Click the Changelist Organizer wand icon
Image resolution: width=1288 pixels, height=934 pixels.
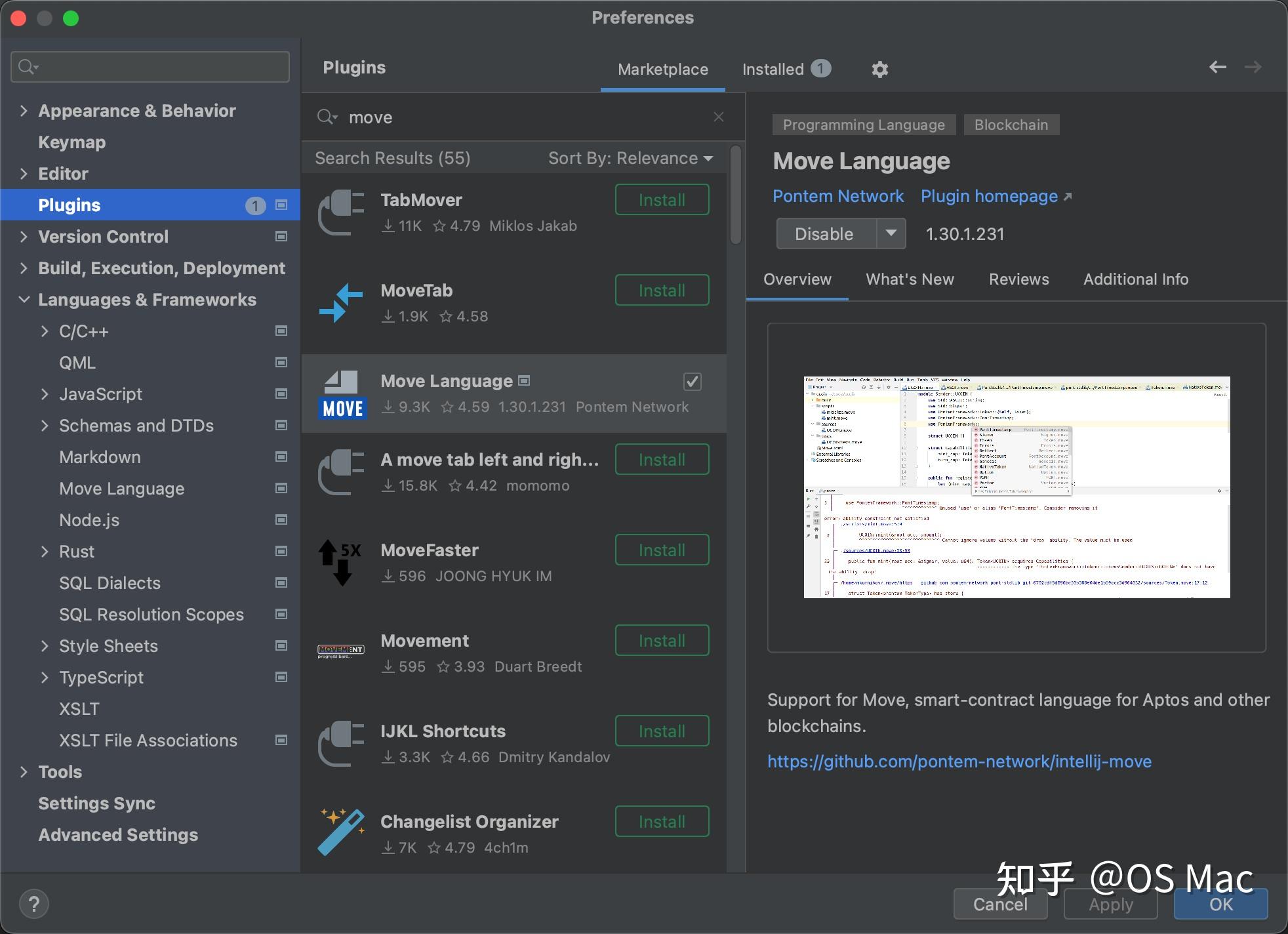pyautogui.click(x=341, y=832)
